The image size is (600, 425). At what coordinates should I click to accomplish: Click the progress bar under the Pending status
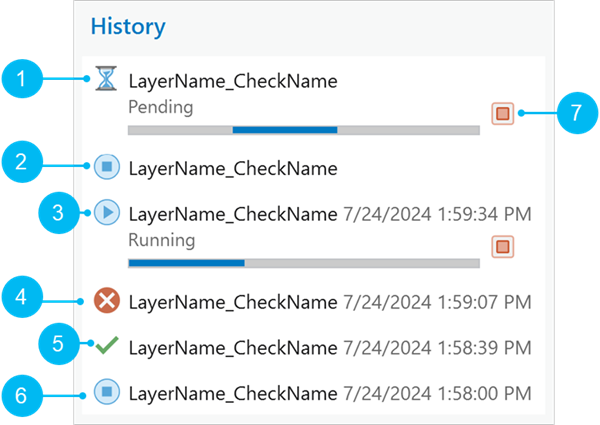[303, 129]
